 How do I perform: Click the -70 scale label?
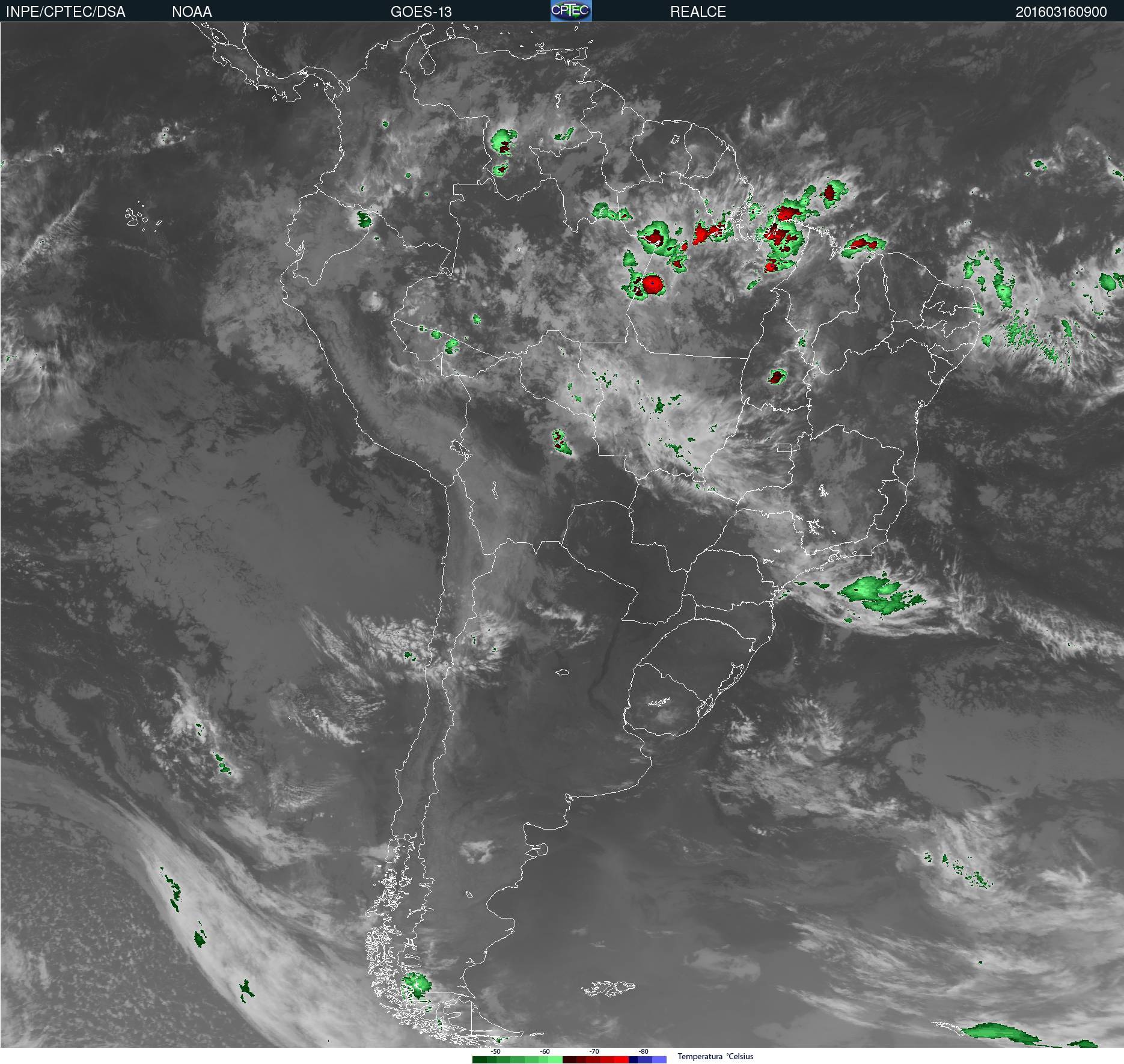[x=594, y=1051]
